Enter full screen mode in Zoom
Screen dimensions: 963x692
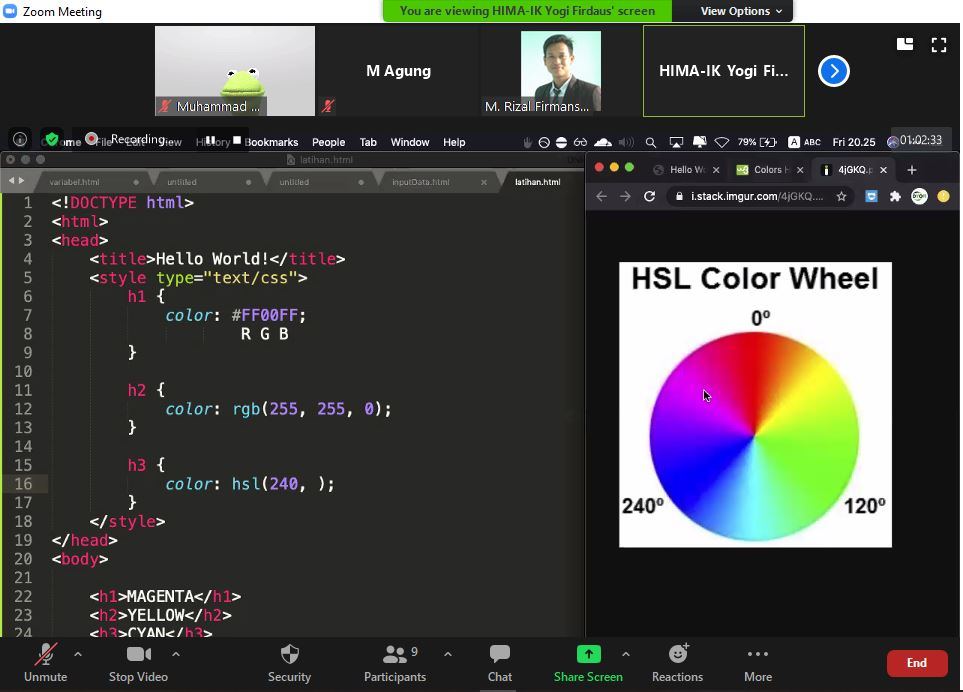click(938, 44)
